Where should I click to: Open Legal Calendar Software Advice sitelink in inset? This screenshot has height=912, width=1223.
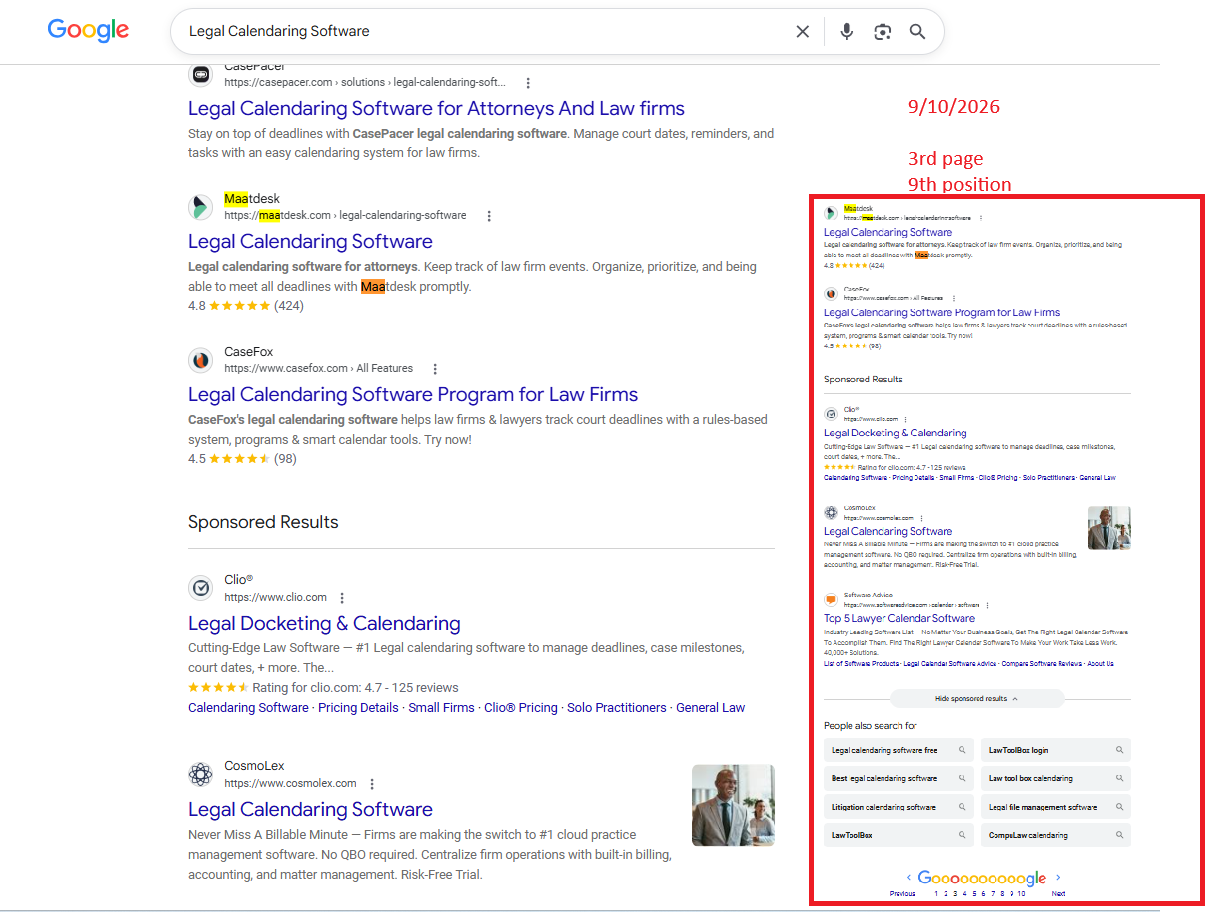[x=950, y=664]
